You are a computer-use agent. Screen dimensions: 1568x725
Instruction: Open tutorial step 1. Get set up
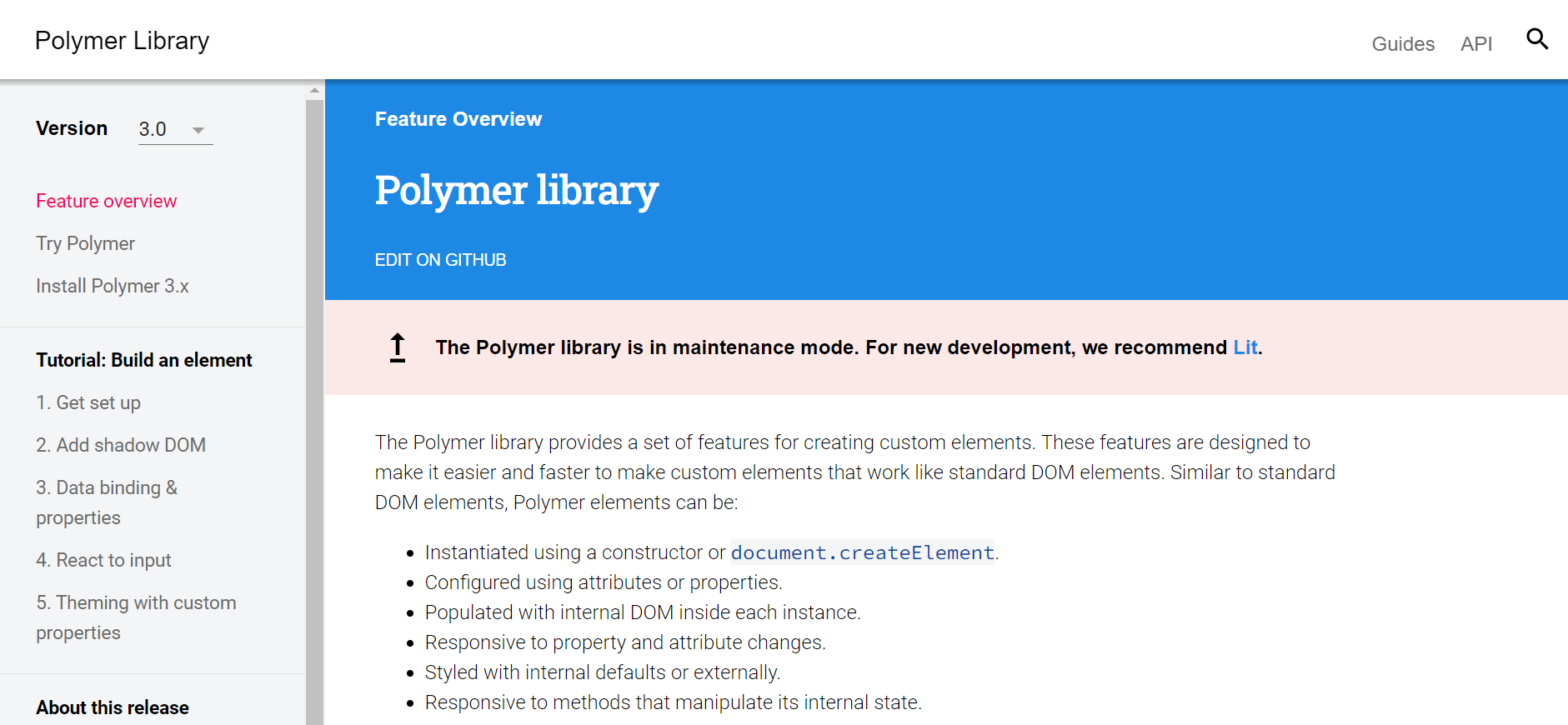[88, 402]
